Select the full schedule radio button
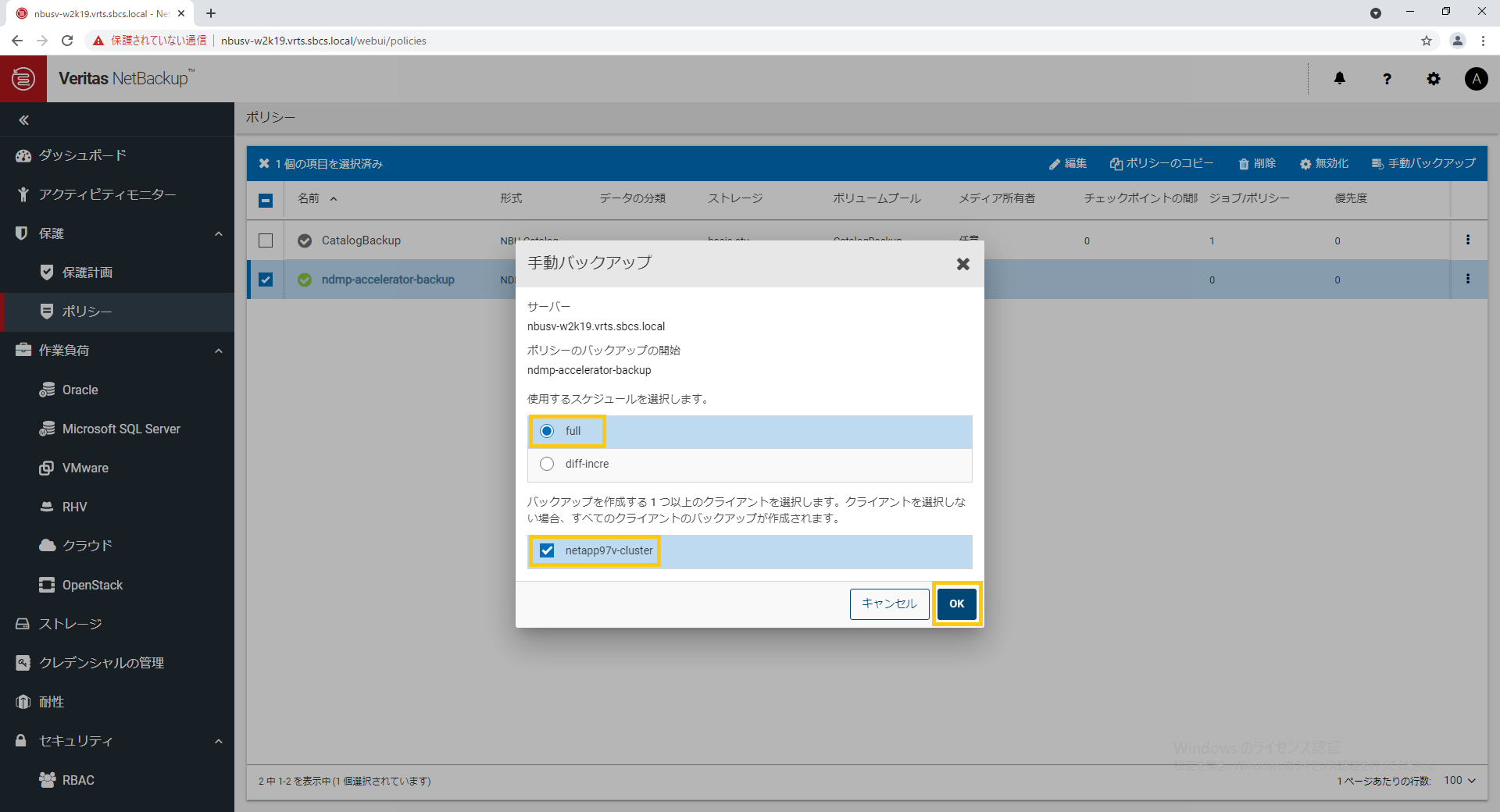This screenshot has height=812, width=1500. [x=547, y=431]
